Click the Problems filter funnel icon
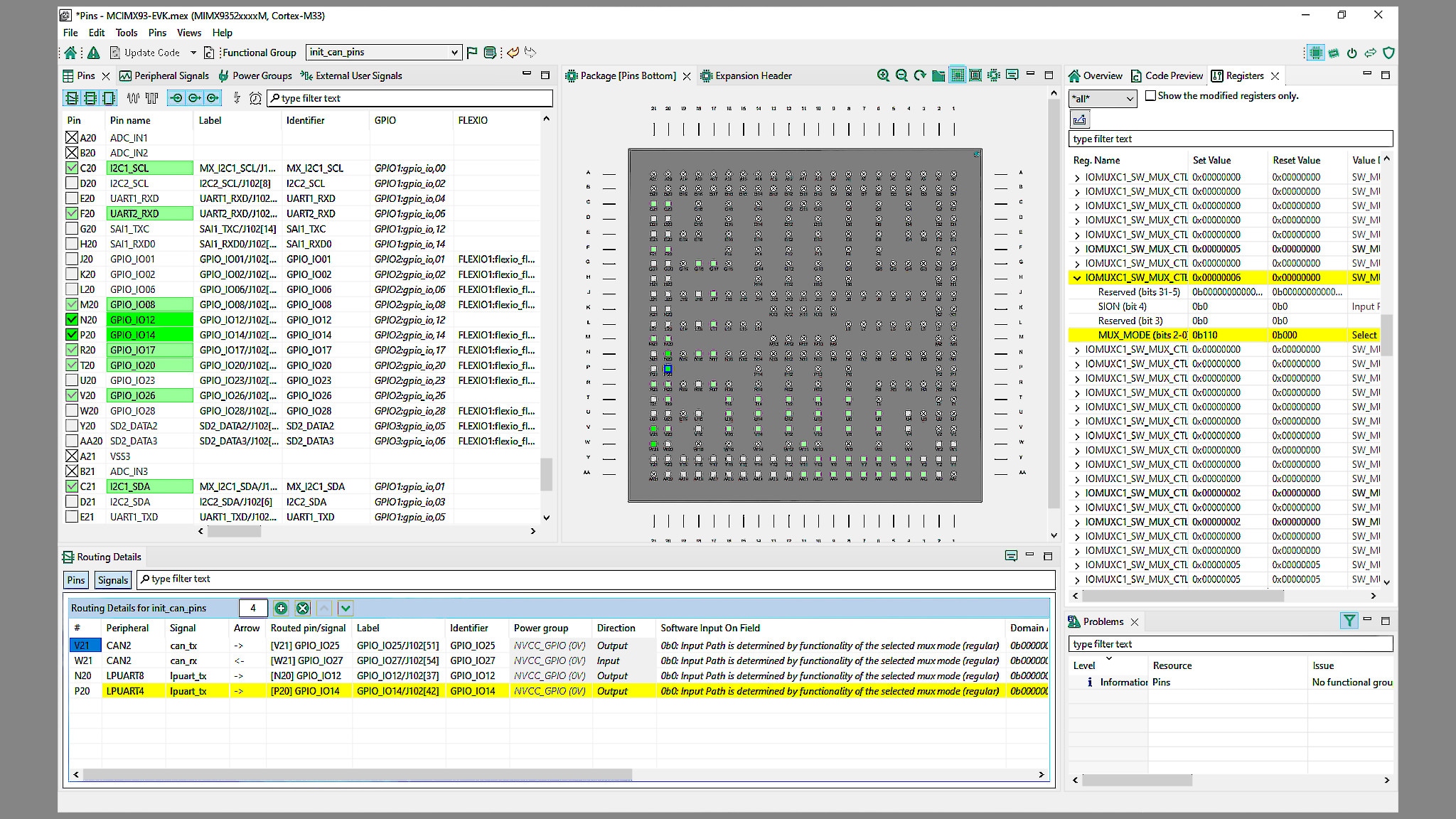This screenshot has width=1456, height=819. pyautogui.click(x=1349, y=621)
